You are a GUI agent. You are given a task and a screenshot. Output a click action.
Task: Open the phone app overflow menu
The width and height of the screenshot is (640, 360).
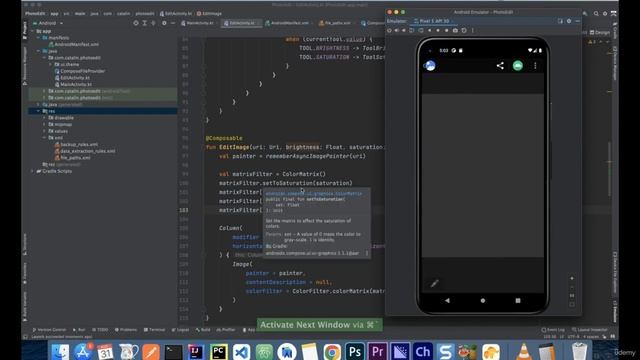(x=535, y=66)
